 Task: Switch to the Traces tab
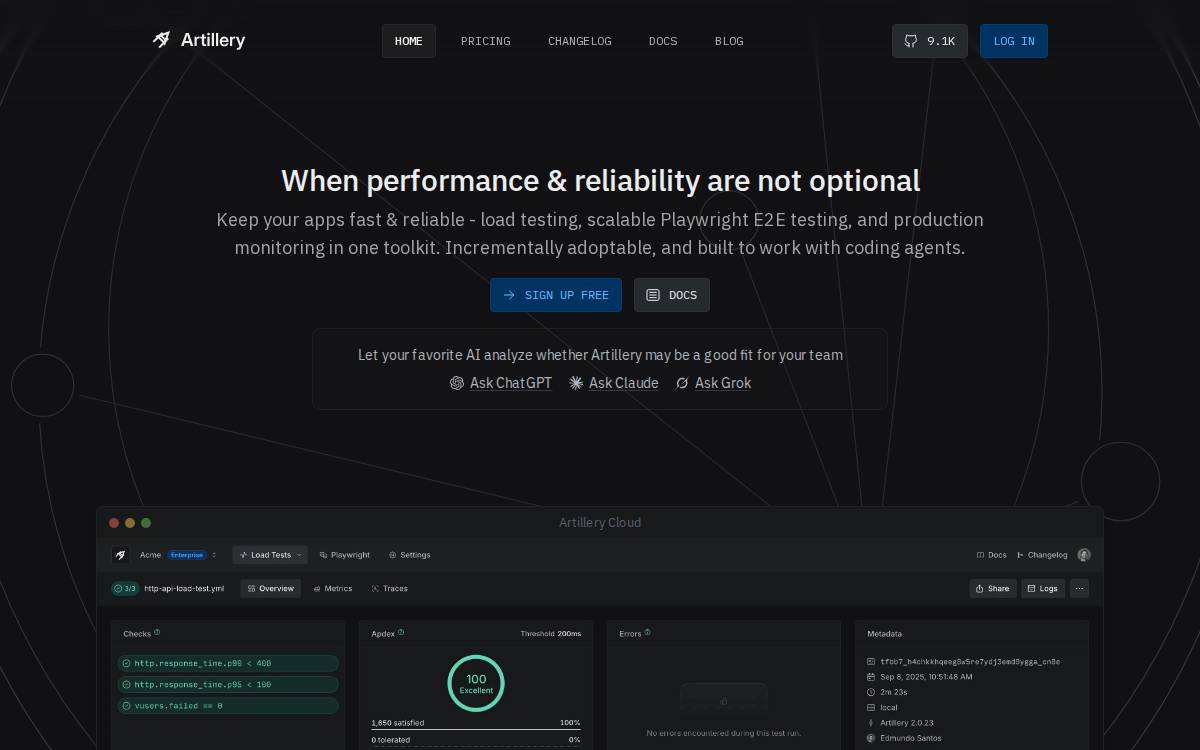390,589
